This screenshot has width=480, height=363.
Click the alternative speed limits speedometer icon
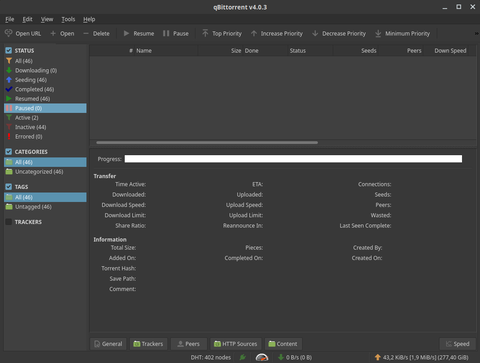262,357
